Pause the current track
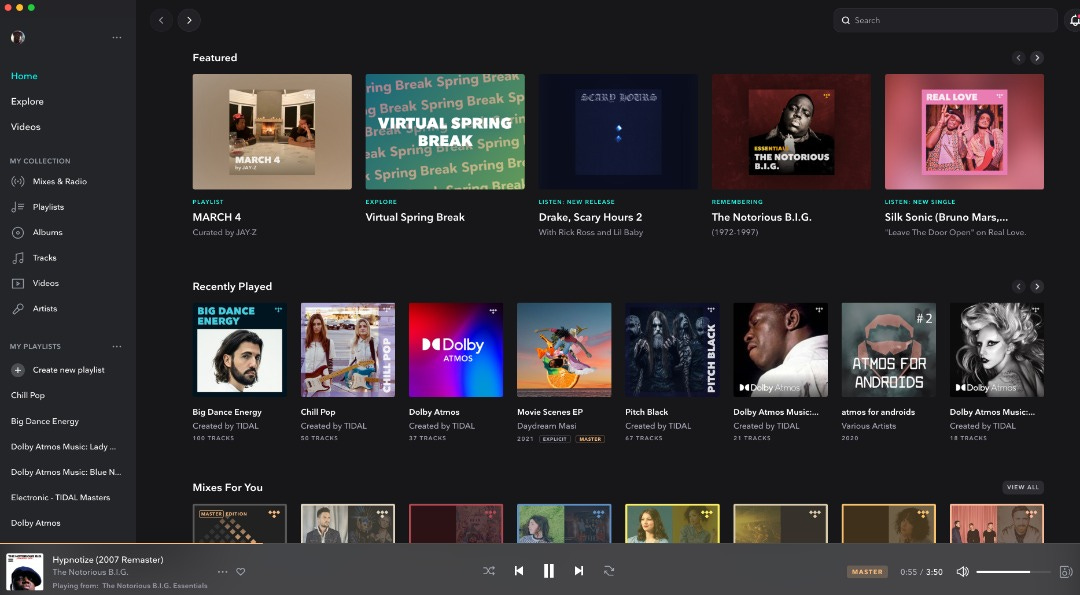Screen dimensions: 1080x595 coord(549,571)
